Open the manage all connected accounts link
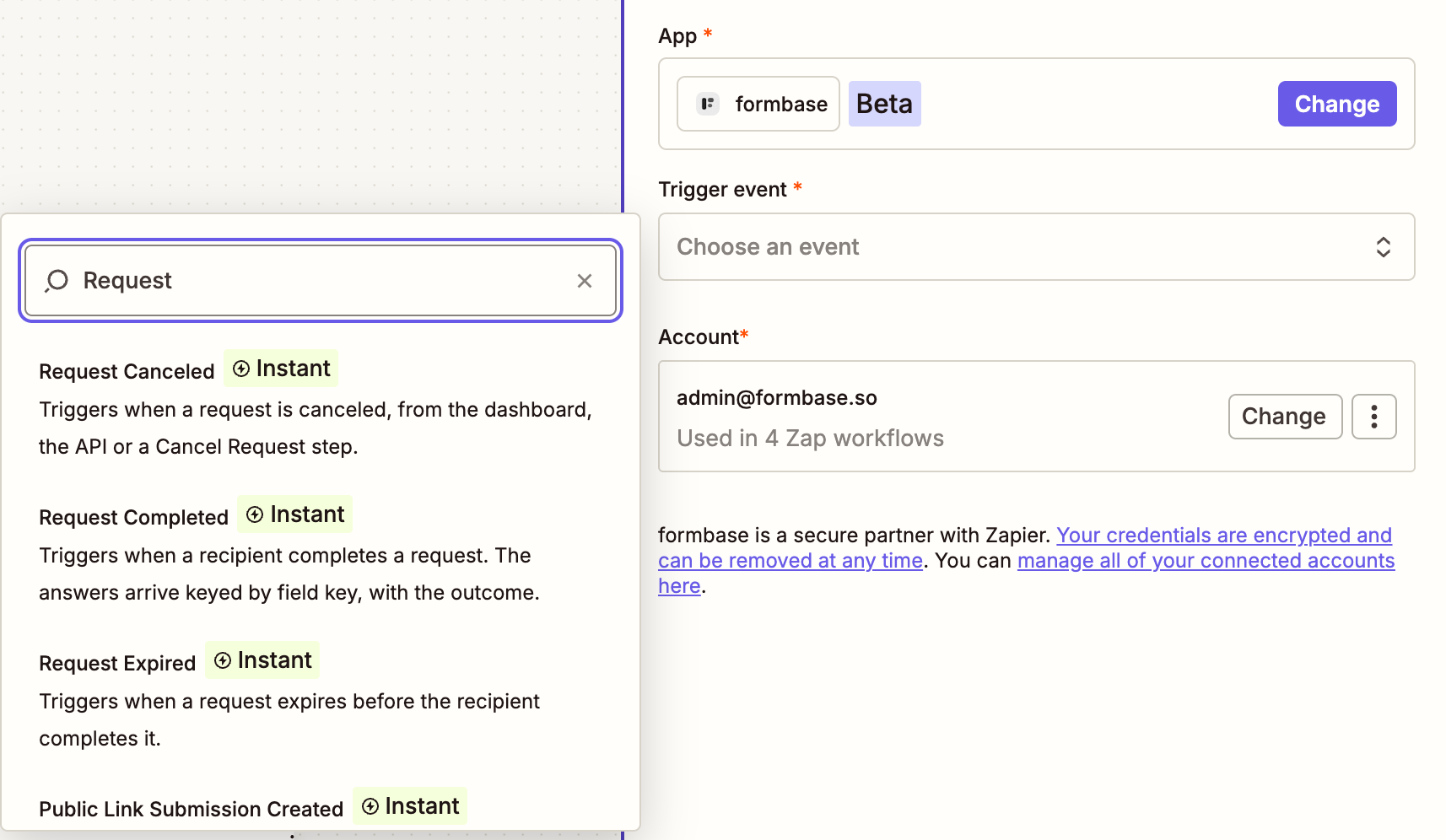 click(1026, 573)
